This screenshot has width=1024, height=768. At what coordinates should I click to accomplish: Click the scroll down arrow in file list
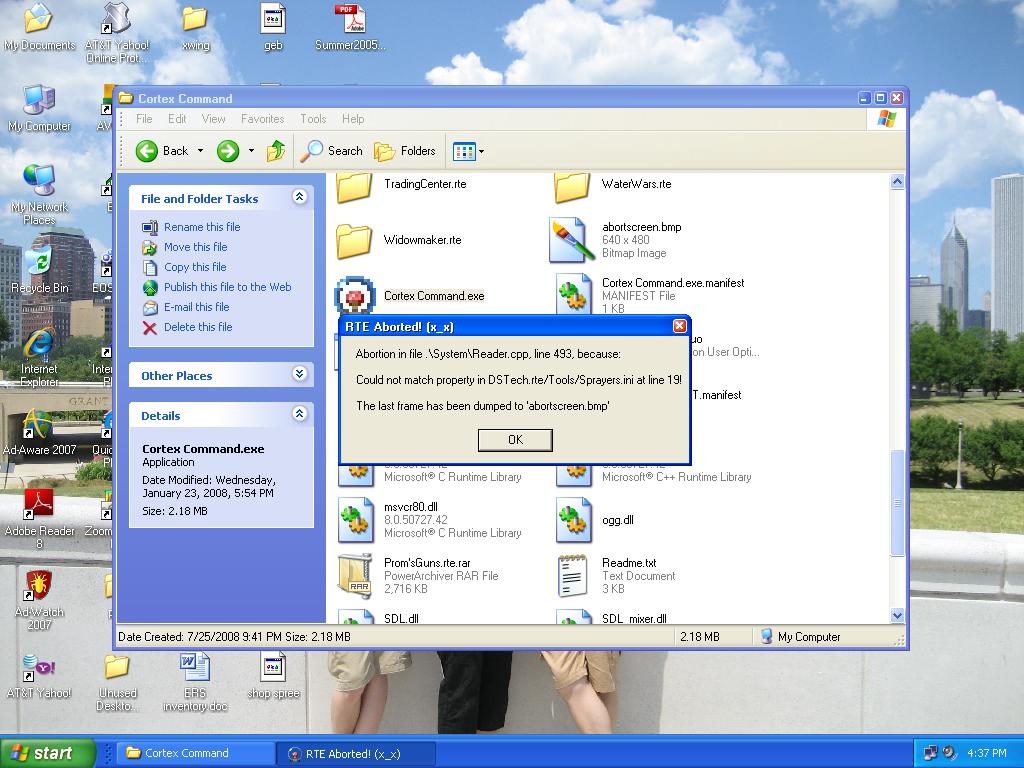click(897, 616)
